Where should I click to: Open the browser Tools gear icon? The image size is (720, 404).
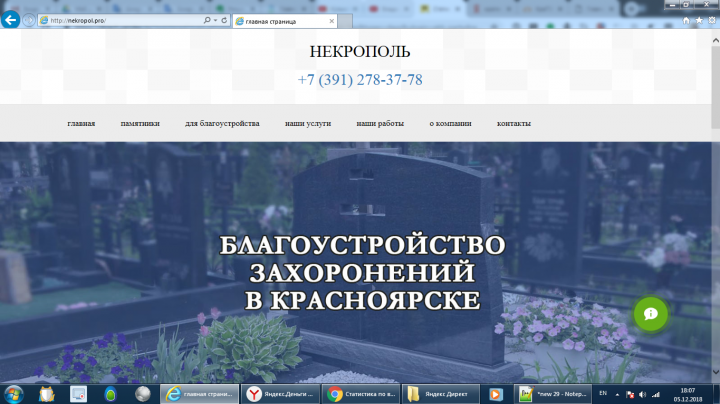pos(712,20)
